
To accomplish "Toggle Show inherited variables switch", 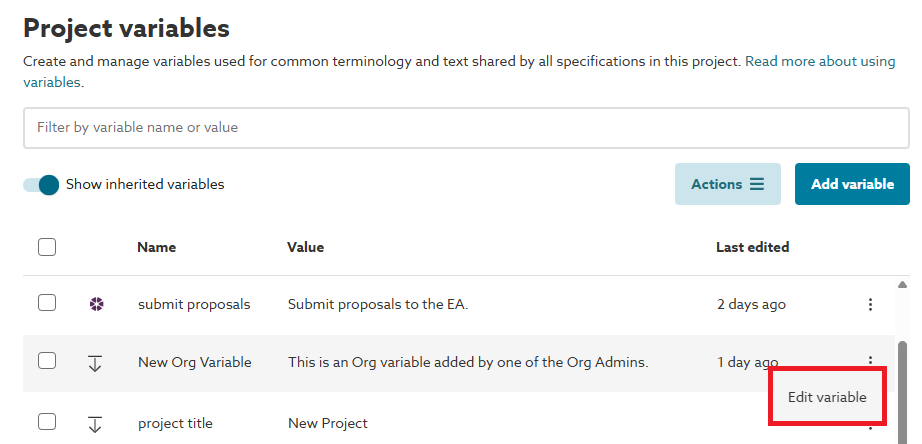I will point(42,185).
